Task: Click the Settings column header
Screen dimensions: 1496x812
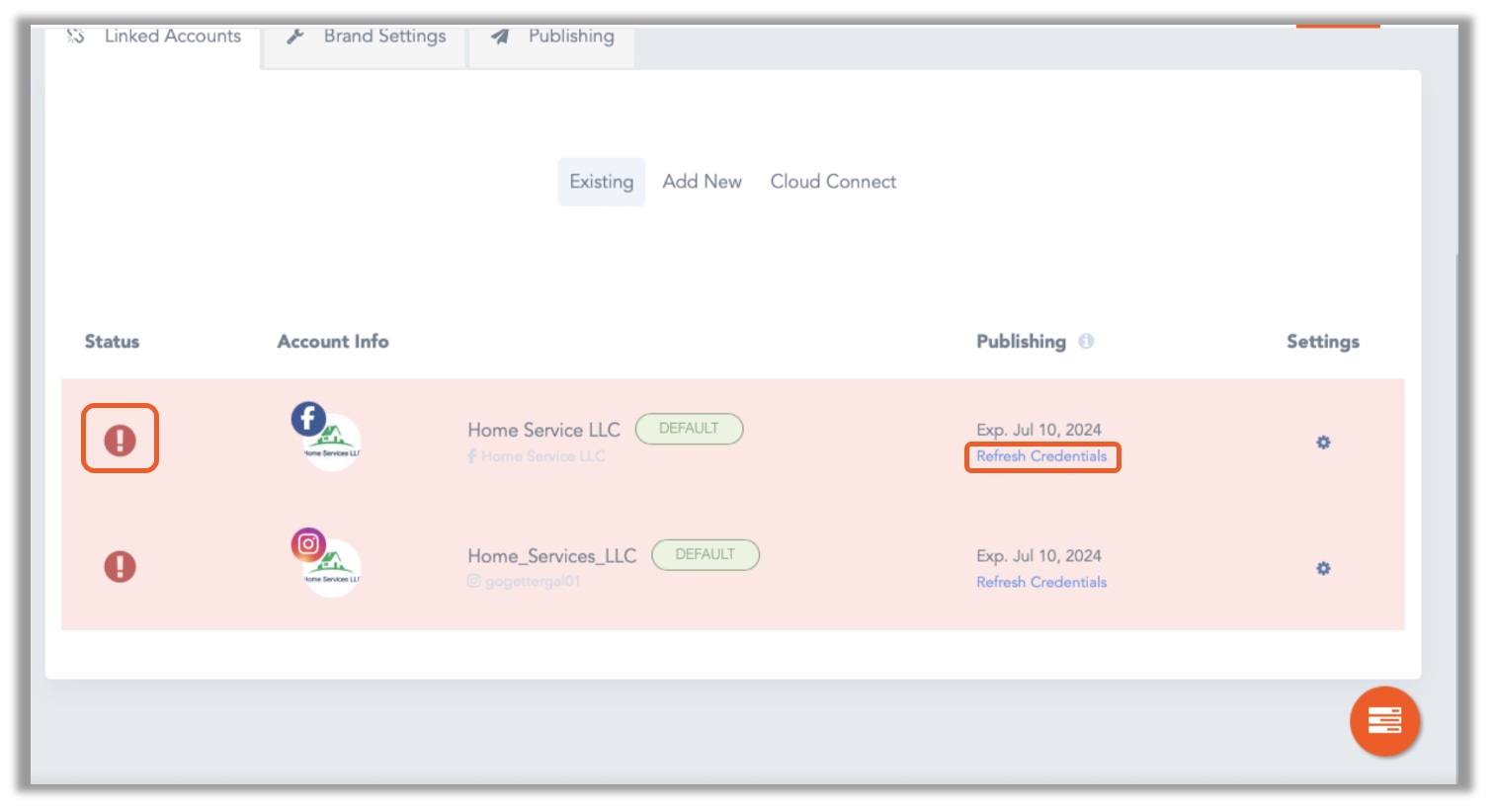Action: [1323, 342]
